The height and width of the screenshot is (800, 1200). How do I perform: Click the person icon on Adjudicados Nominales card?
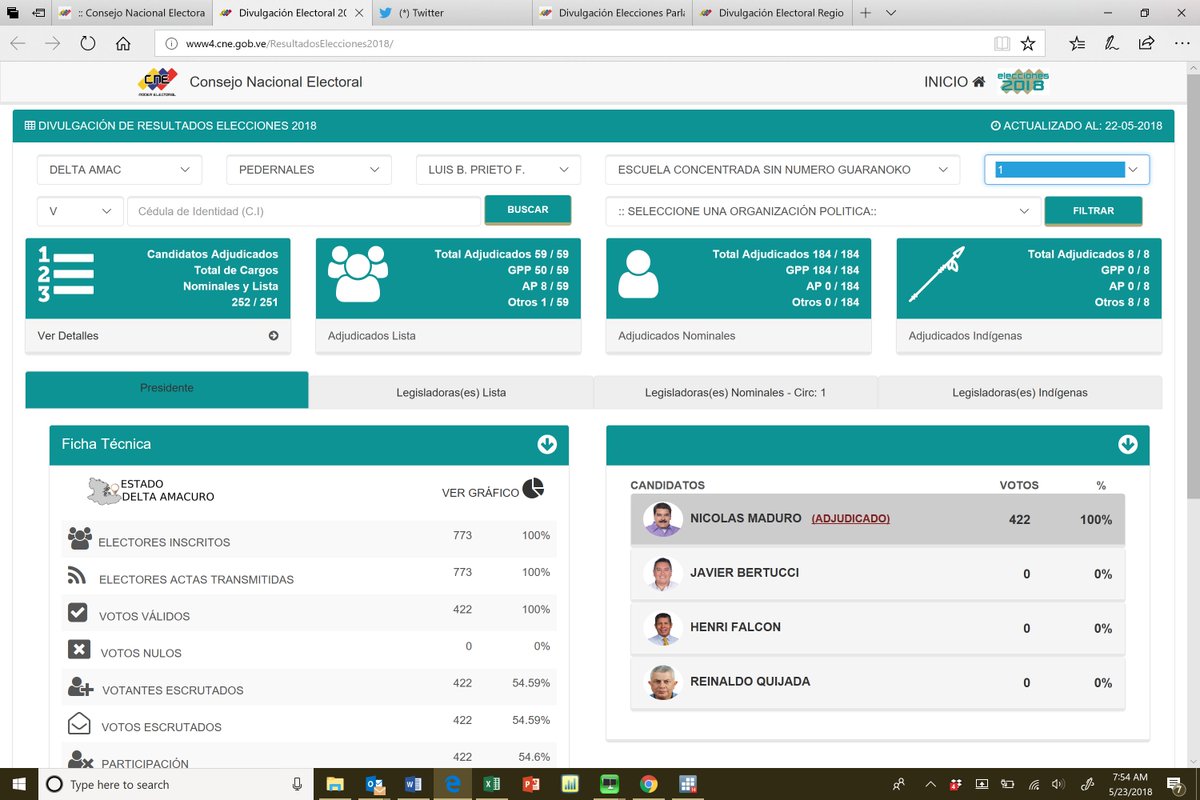(x=637, y=274)
